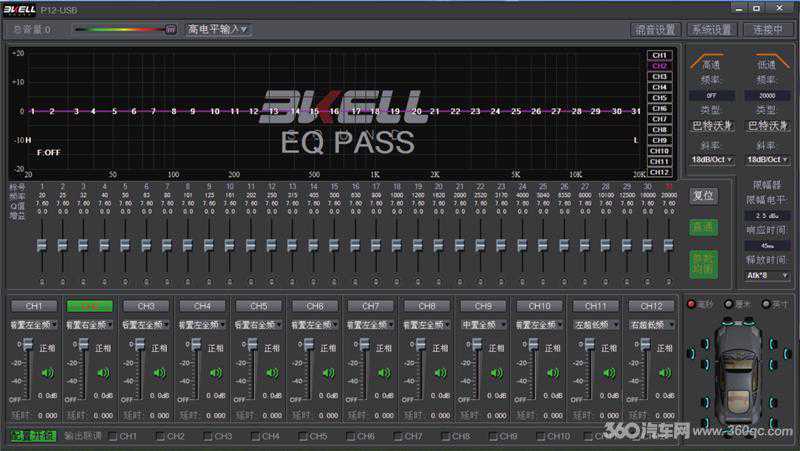This screenshot has height=451, width=800.
Task: Select the CH5 channel button
Action: [x=258, y=305]
